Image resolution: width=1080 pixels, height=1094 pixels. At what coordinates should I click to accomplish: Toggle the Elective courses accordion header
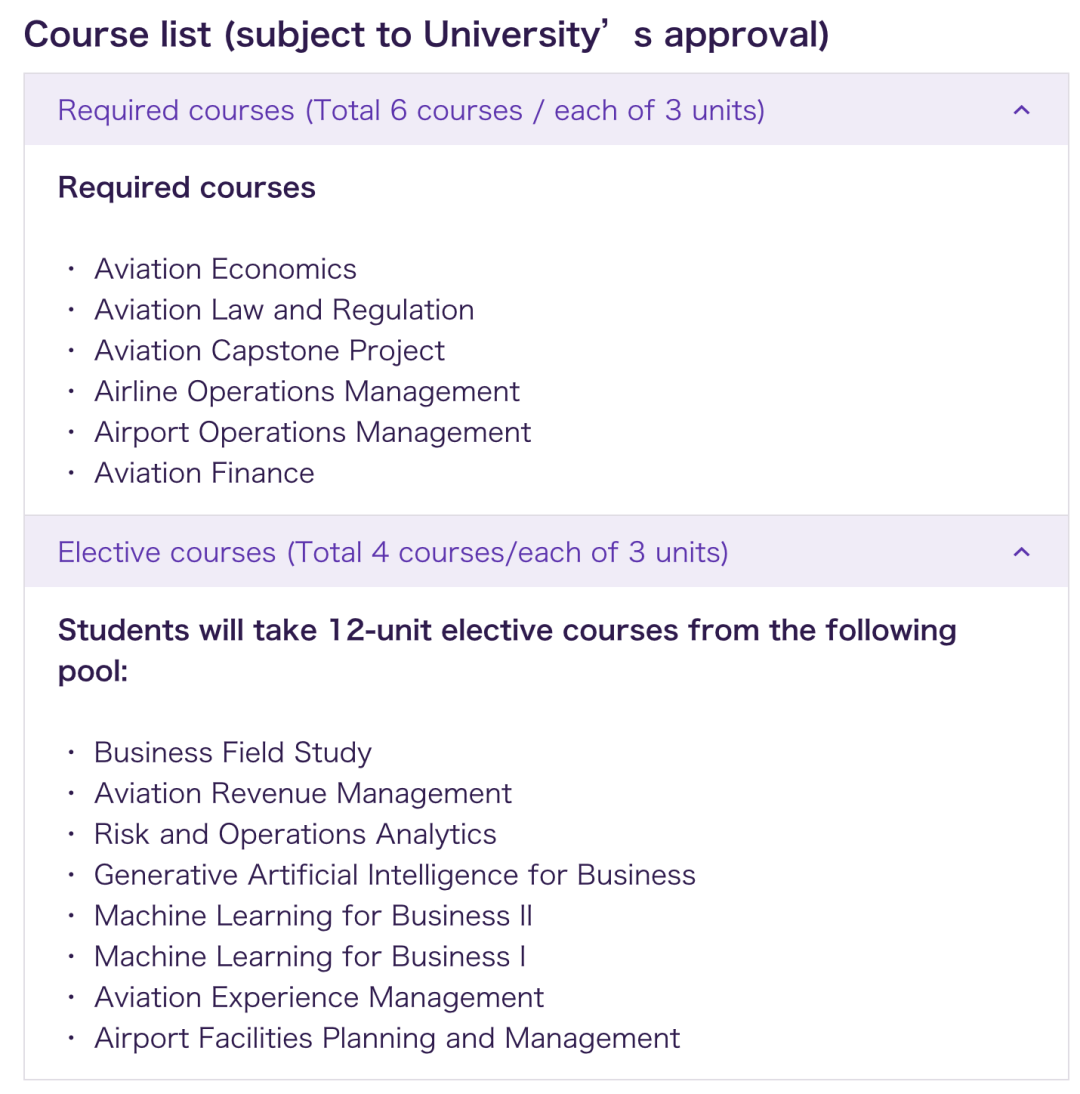coord(546,552)
